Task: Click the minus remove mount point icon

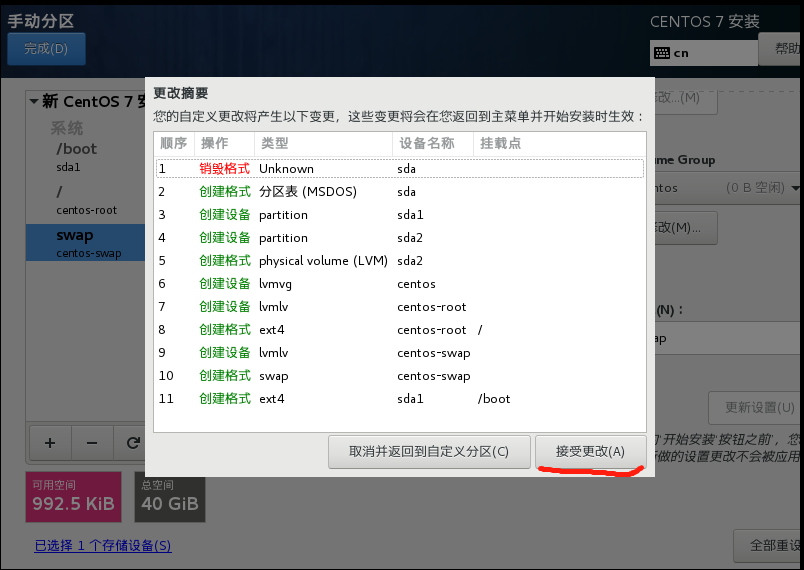Action: (92, 443)
